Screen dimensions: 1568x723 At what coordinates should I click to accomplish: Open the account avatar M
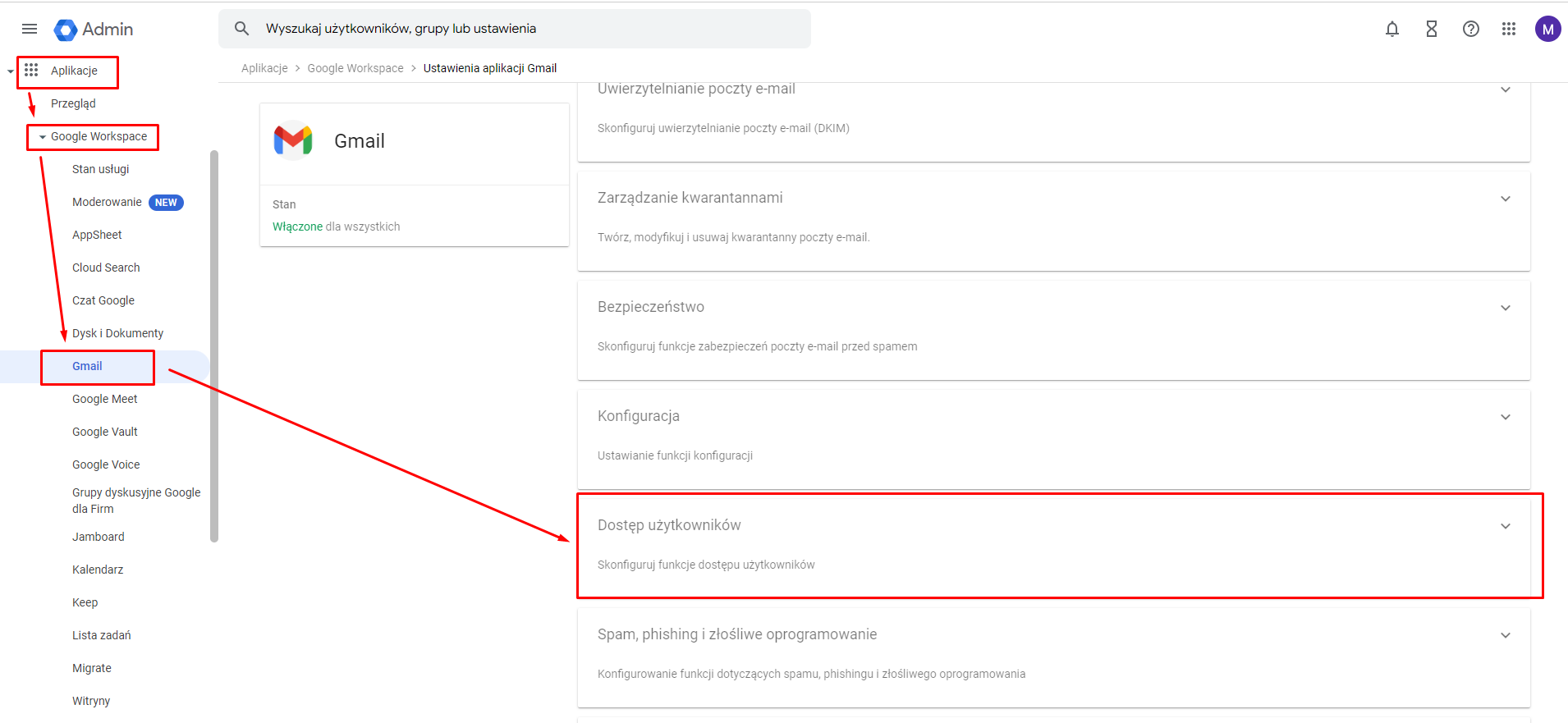click(x=1548, y=30)
